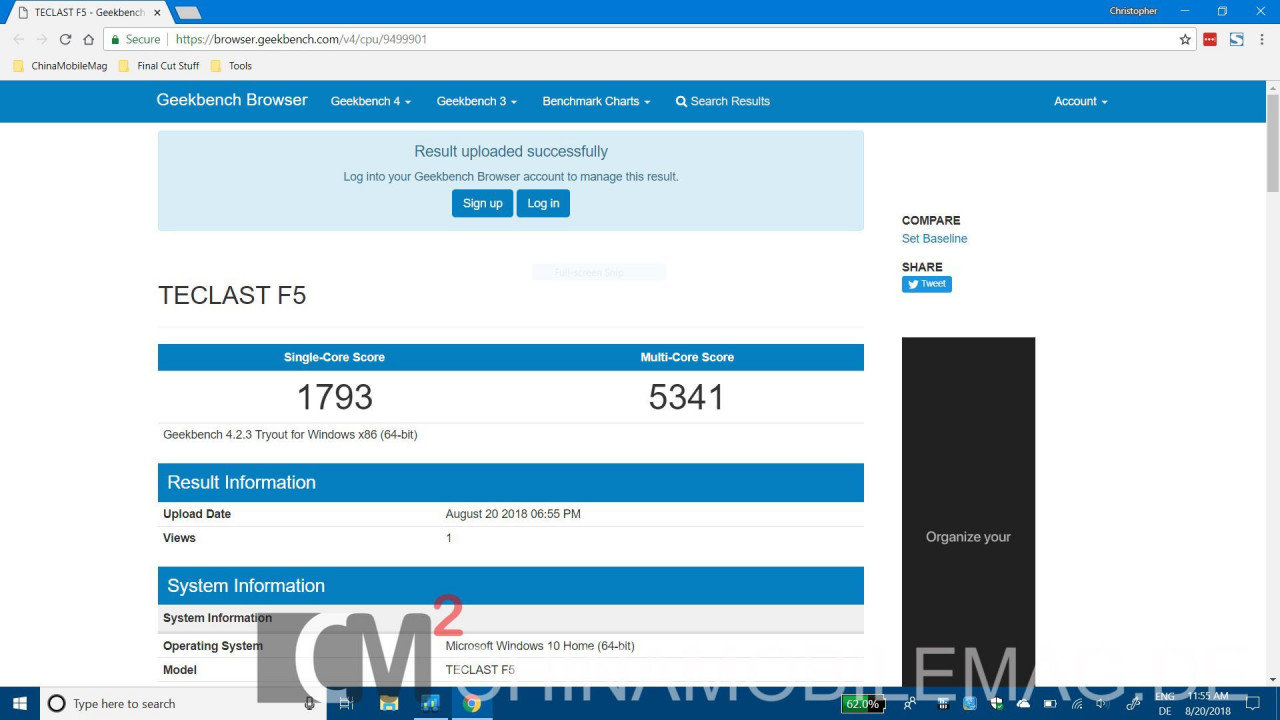
Task: Go to Chrome home page
Action: point(88,40)
